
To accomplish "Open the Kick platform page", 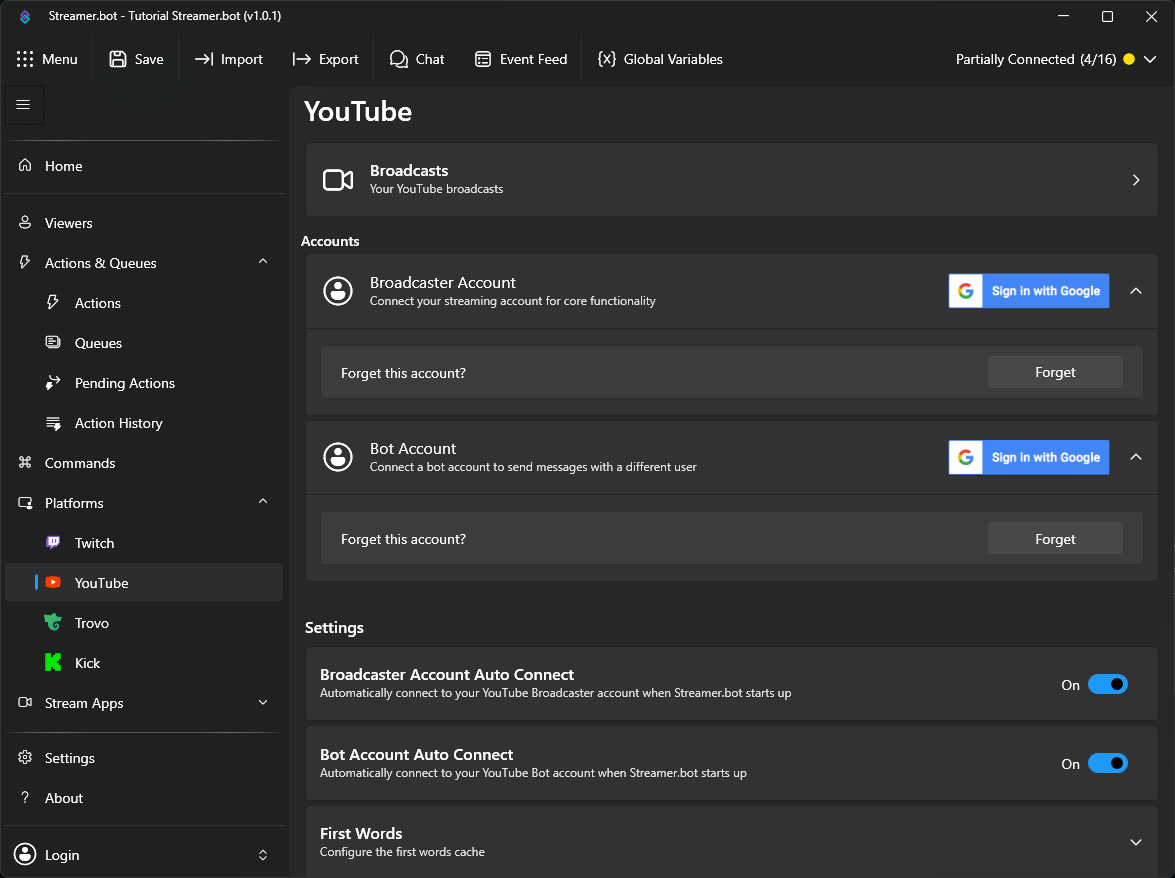I will (x=87, y=663).
